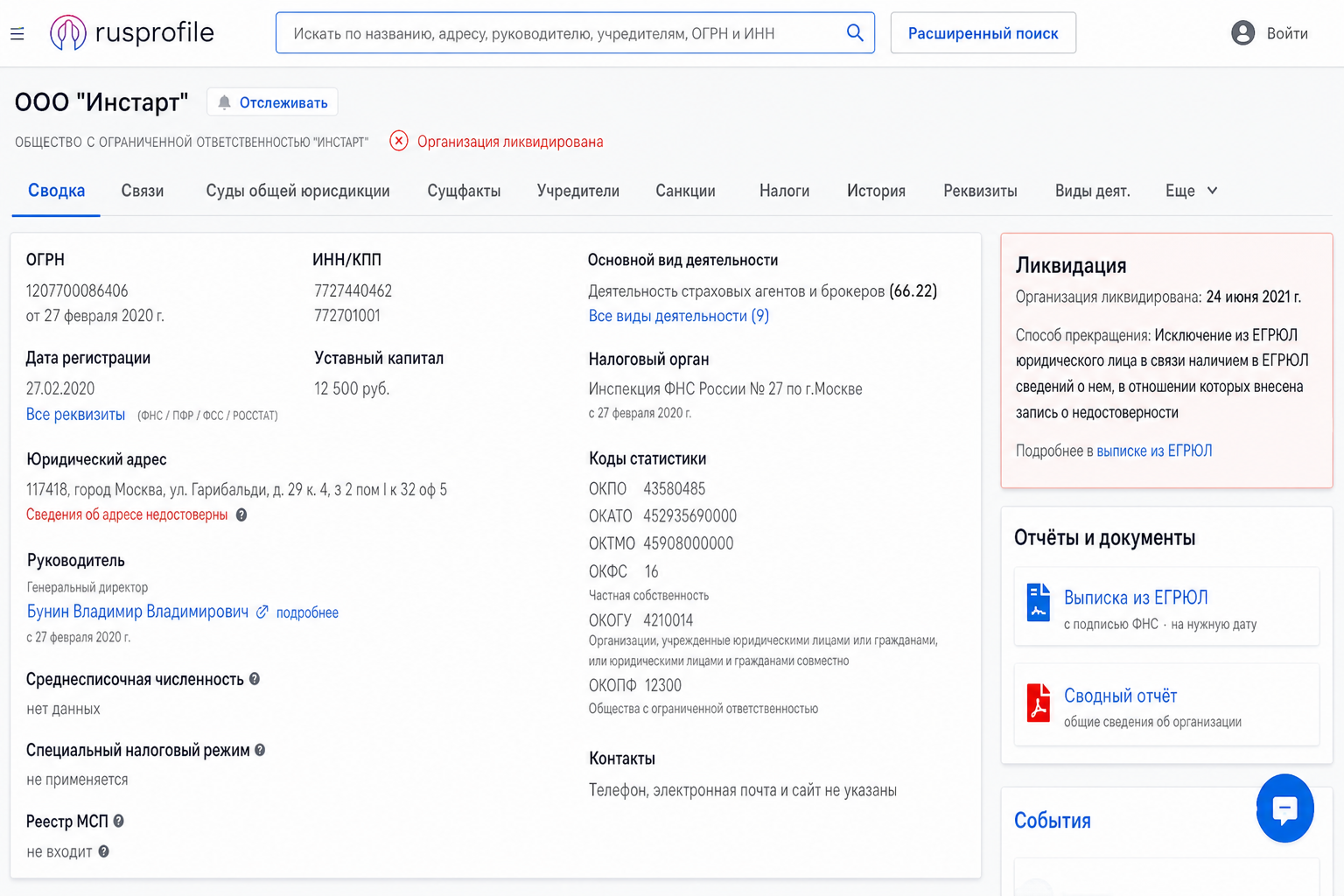Open the chat support bubble
Image resolution: width=1344 pixels, height=896 pixels.
click(x=1284, y=808)
